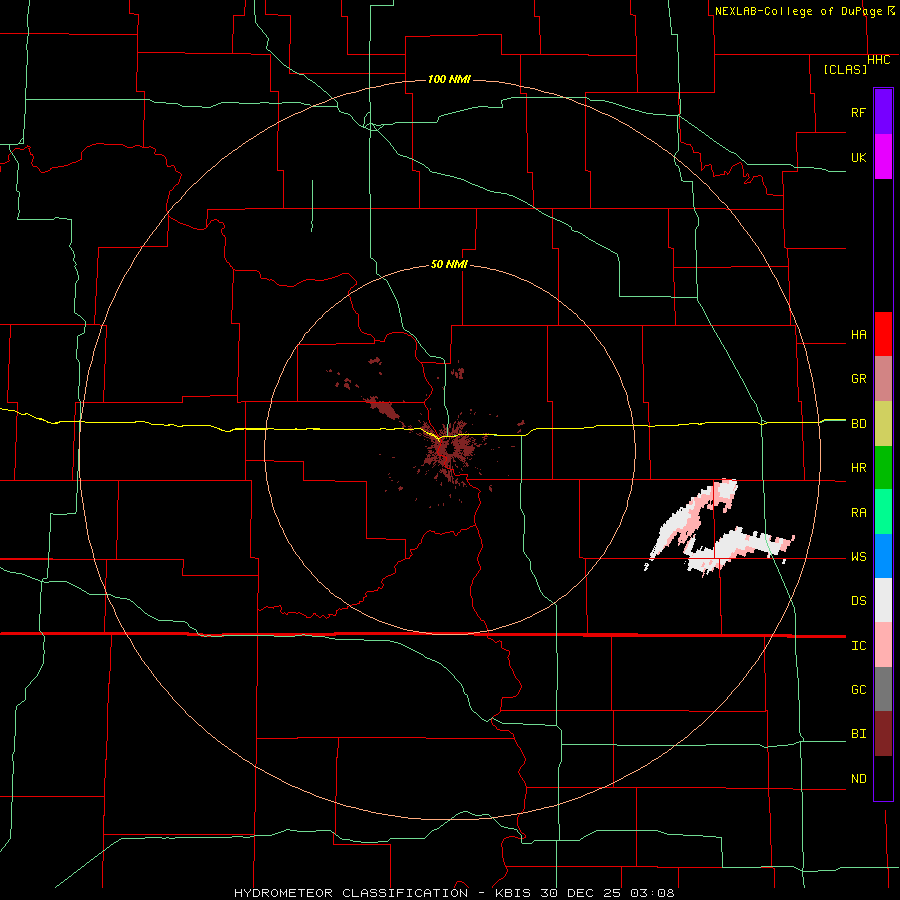
Task: Click the ND black legend swatch
Action: point(883,778)
